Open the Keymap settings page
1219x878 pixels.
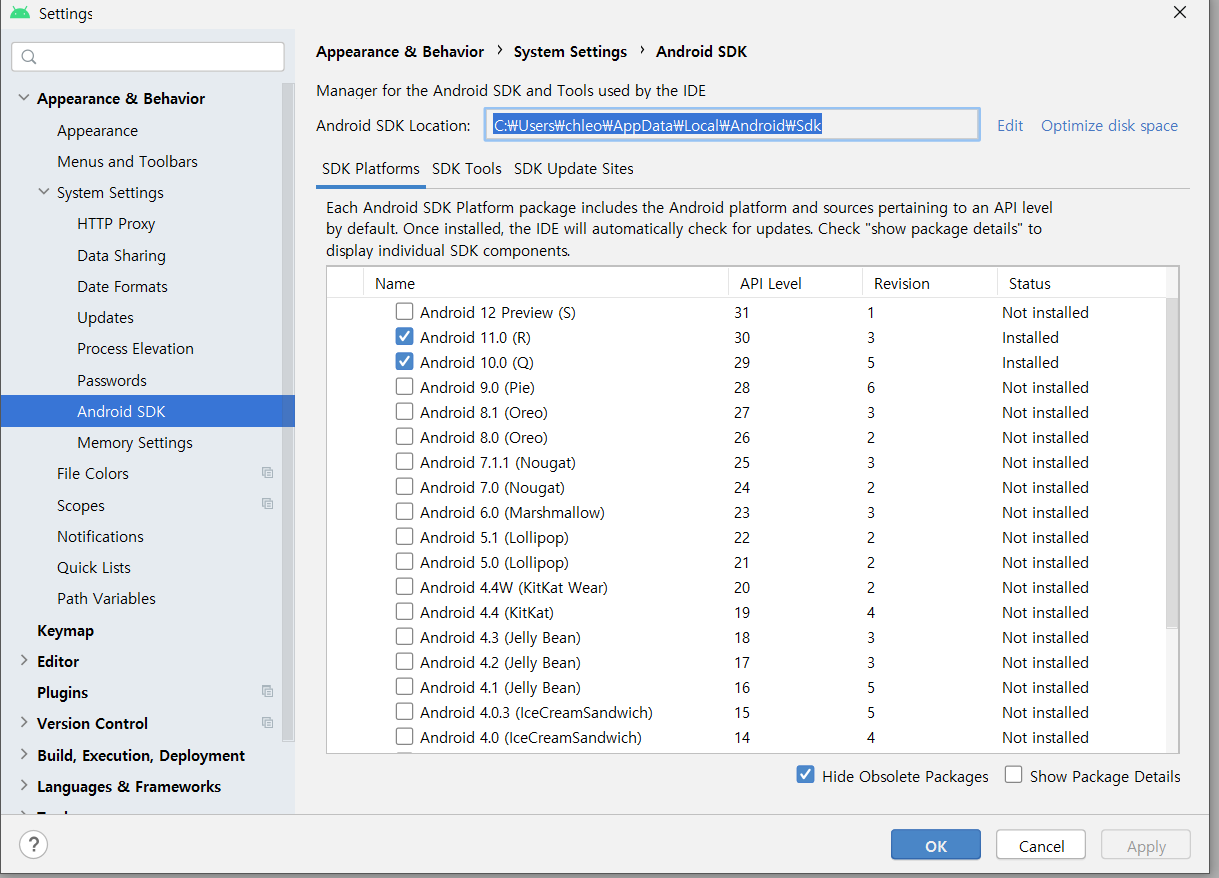65,630
